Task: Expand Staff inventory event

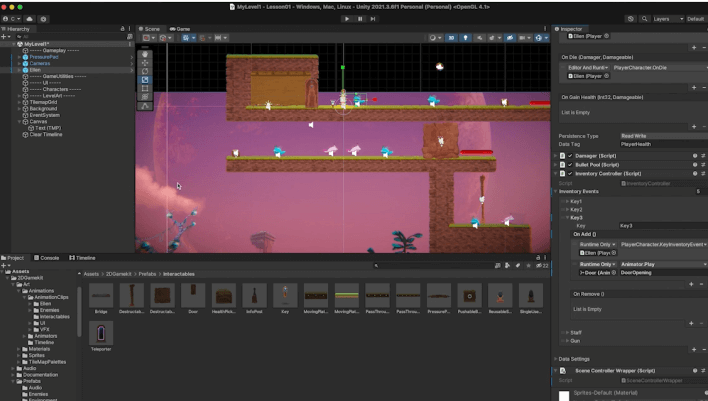Action: (567, 332)
